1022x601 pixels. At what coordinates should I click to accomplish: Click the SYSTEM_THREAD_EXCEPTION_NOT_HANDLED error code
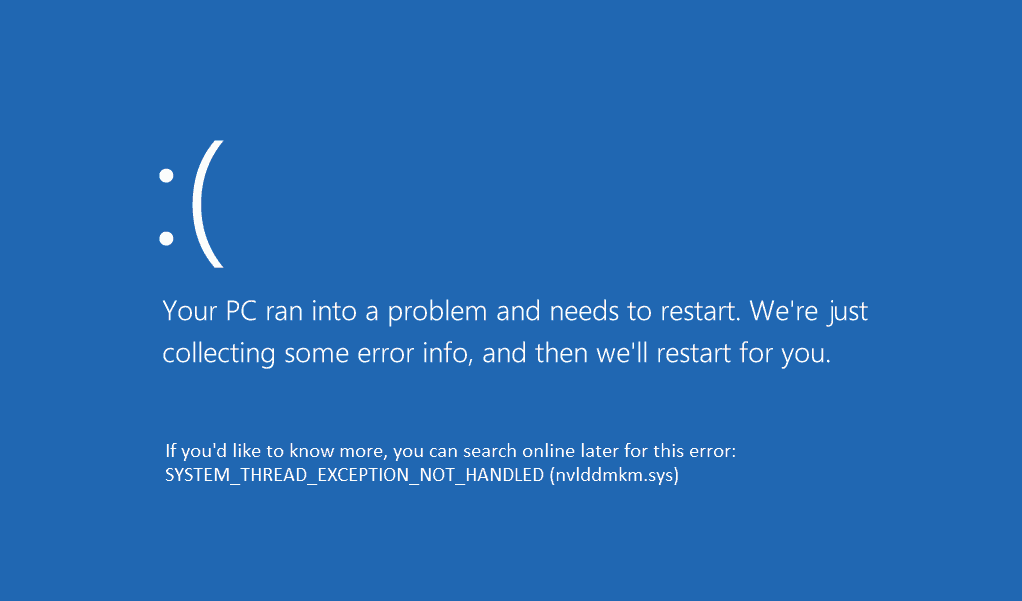[x=354, y=476]
